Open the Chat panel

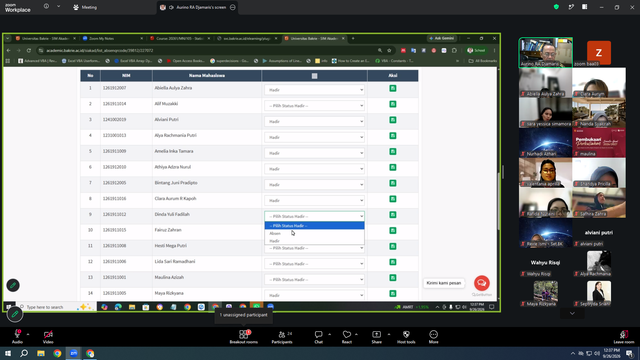coord(318,336)
